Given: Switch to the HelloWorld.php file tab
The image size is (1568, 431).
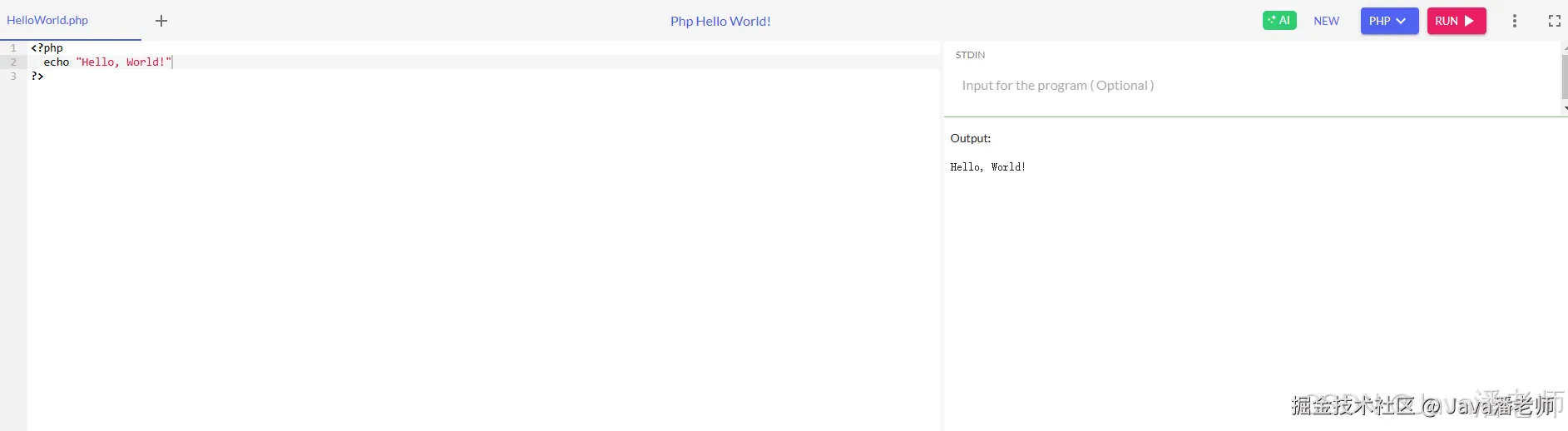Looking at the screenshot, I should point(47,21).
